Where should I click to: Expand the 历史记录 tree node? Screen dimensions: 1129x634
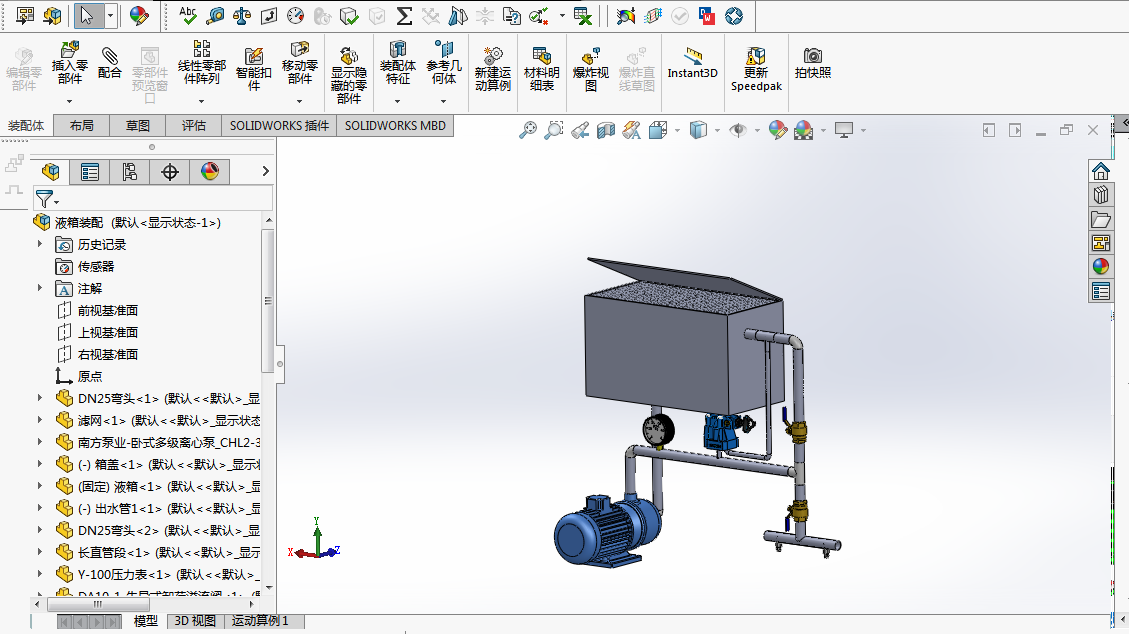point(40,244)
